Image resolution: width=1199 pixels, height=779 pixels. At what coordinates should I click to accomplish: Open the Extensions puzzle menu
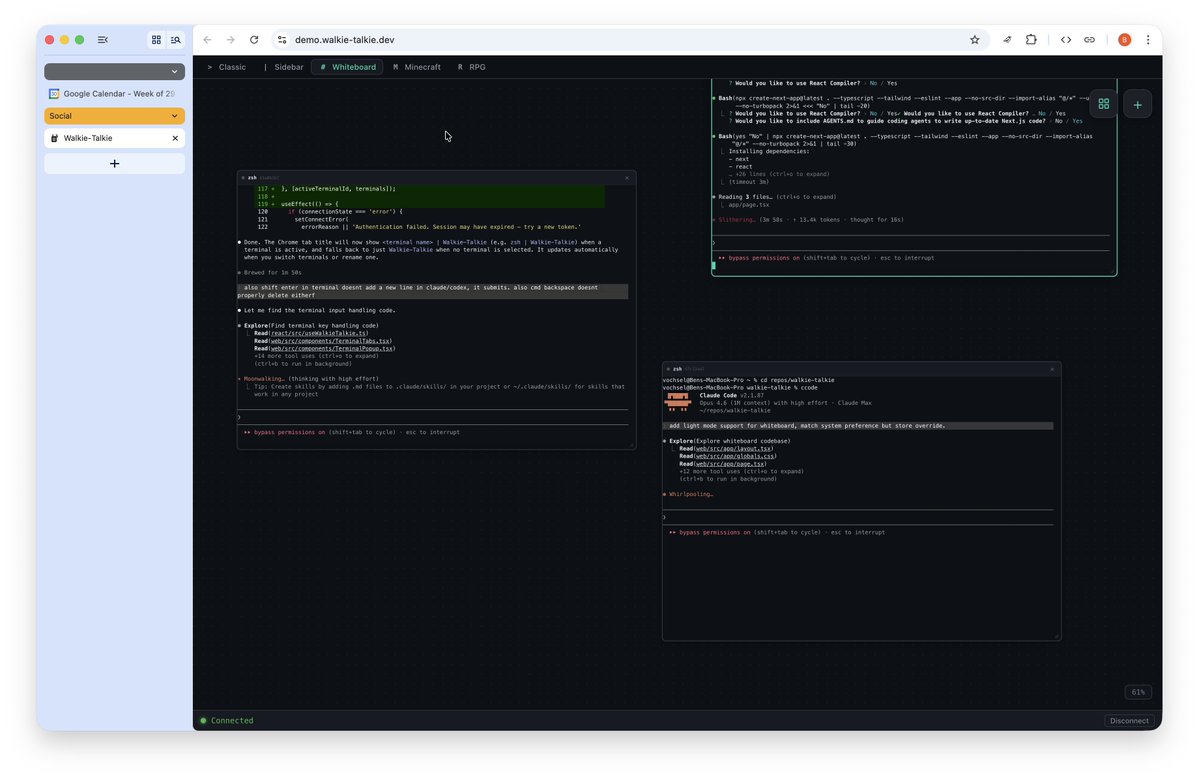coord(1031,40)
